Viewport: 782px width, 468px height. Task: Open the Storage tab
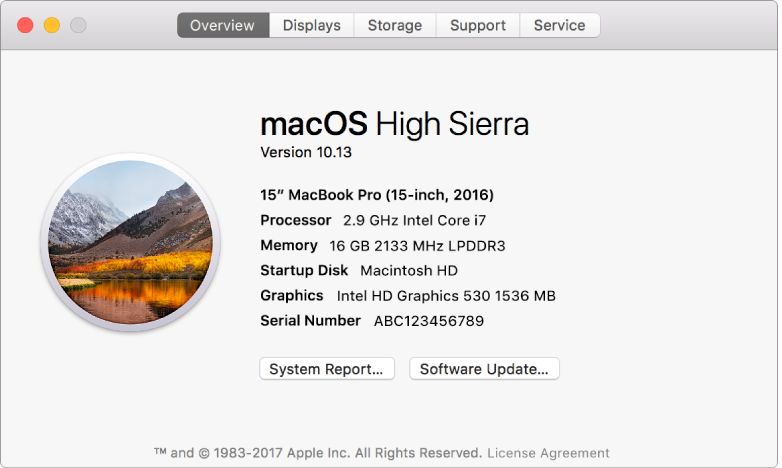point(394,25)
